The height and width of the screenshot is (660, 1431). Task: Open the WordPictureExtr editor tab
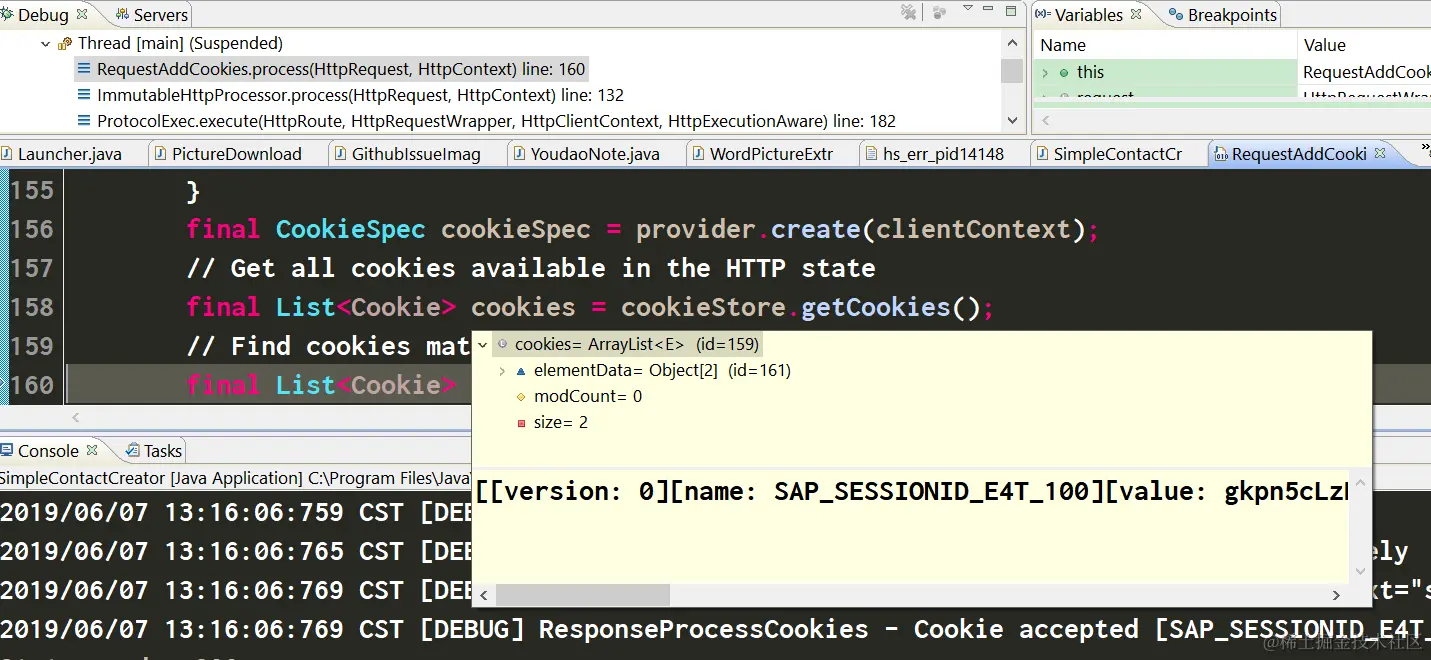pyautogui.click(x=771, y=154)
